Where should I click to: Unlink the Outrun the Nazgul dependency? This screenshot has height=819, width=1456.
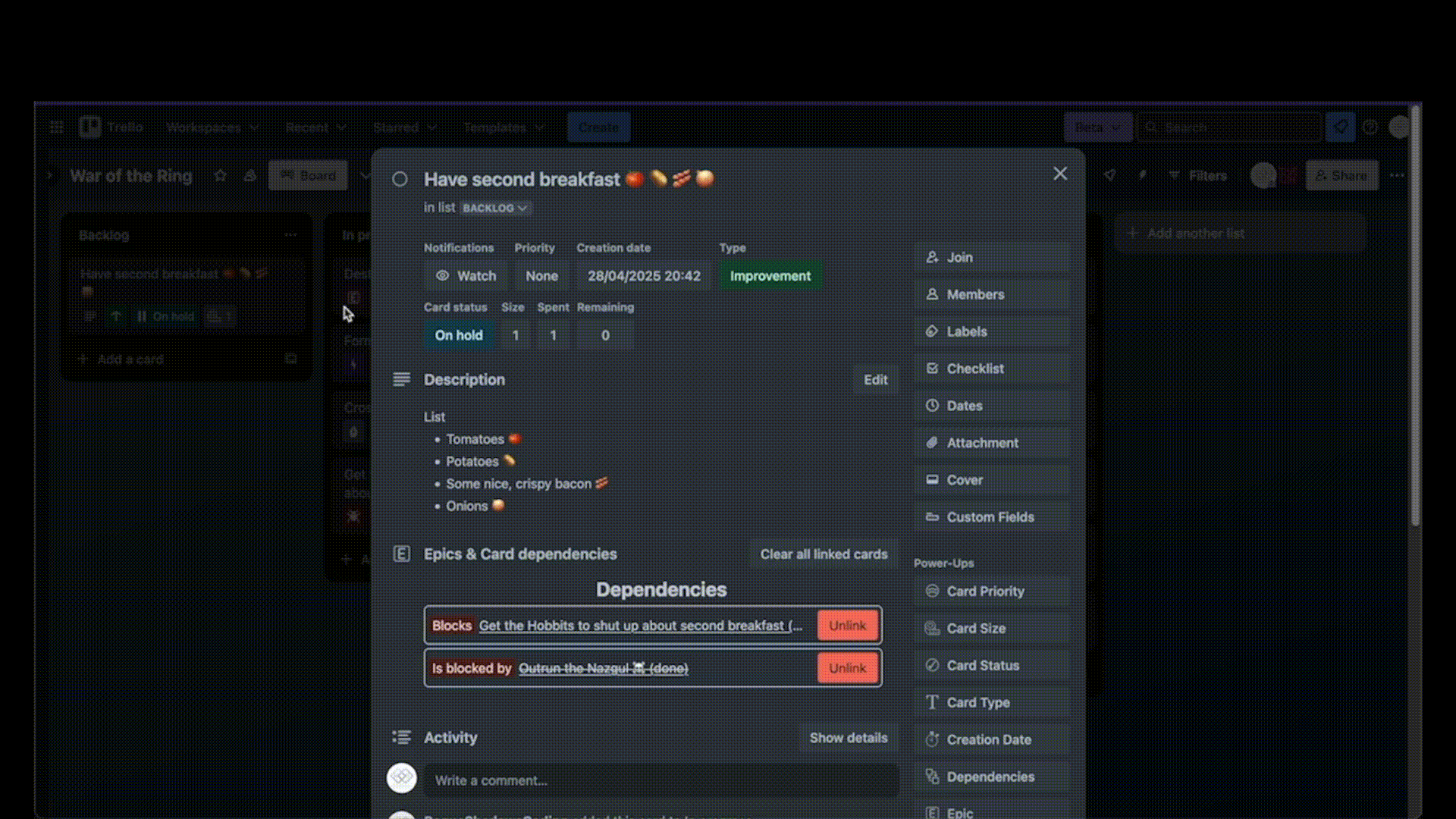pos(847,668)
